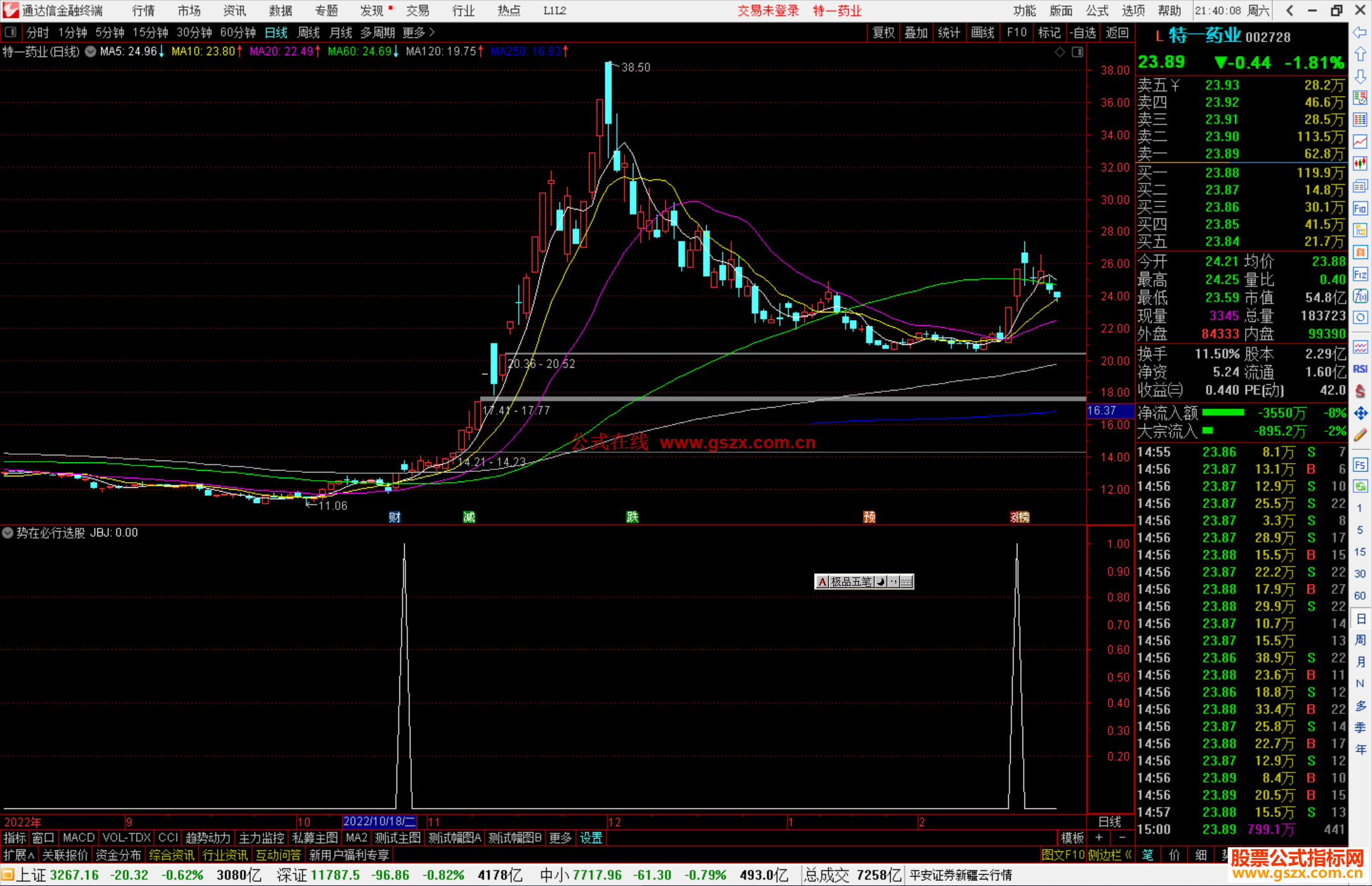Click the 设置 link in indicator bar
This screenshot has width=1372, height=886.
click(x=591, y=838)
